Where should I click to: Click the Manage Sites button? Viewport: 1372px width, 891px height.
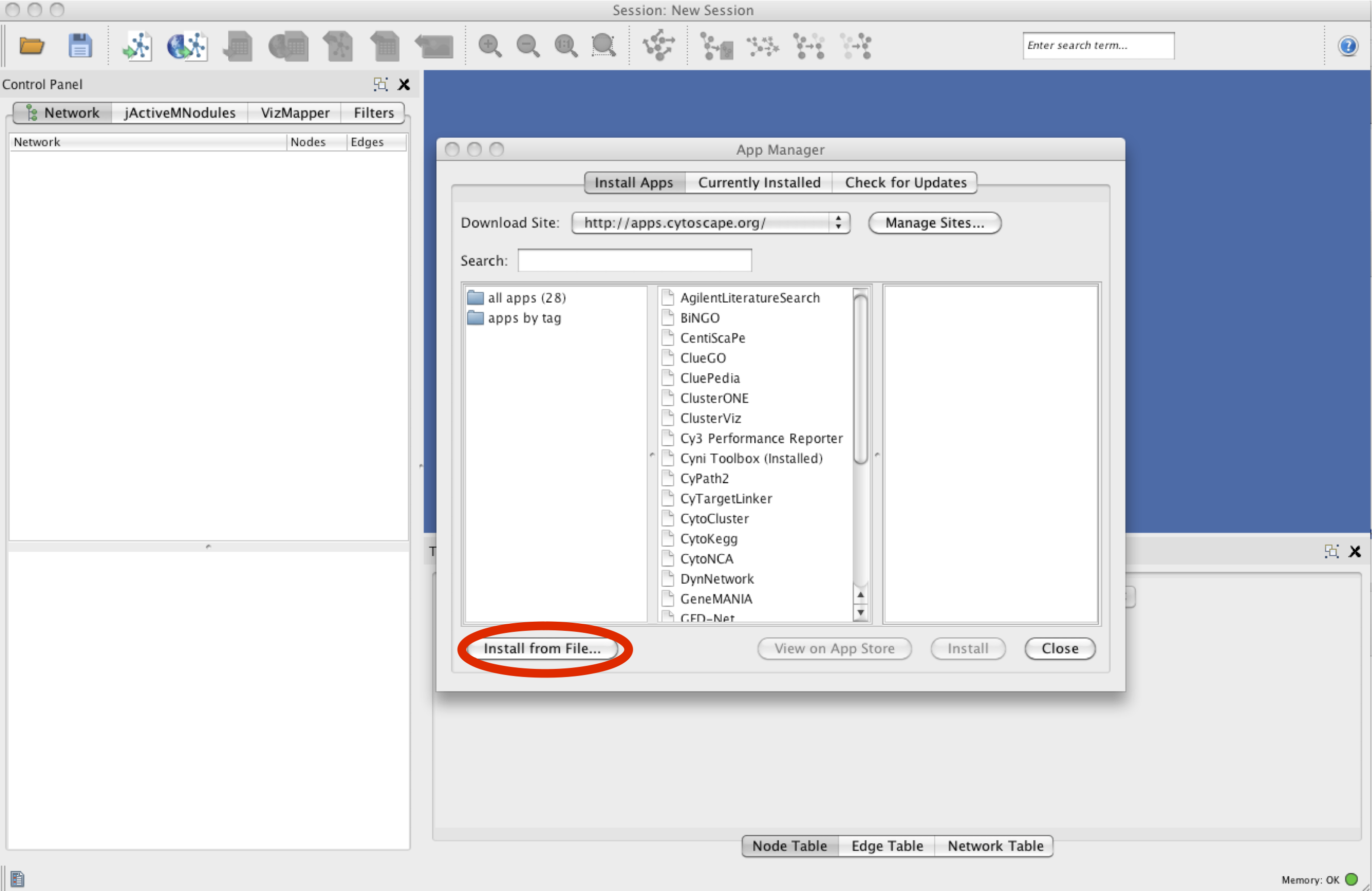click(934, 223)
